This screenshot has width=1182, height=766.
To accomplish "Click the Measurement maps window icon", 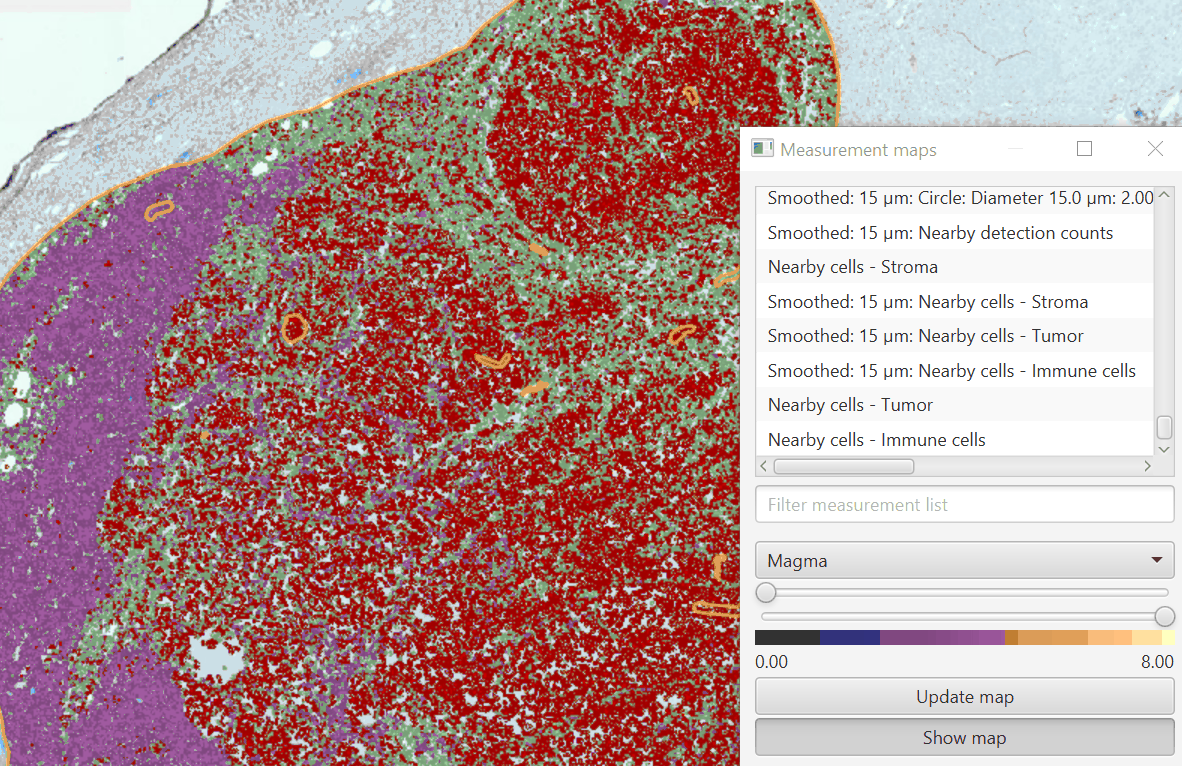I will tap(761, 148).
